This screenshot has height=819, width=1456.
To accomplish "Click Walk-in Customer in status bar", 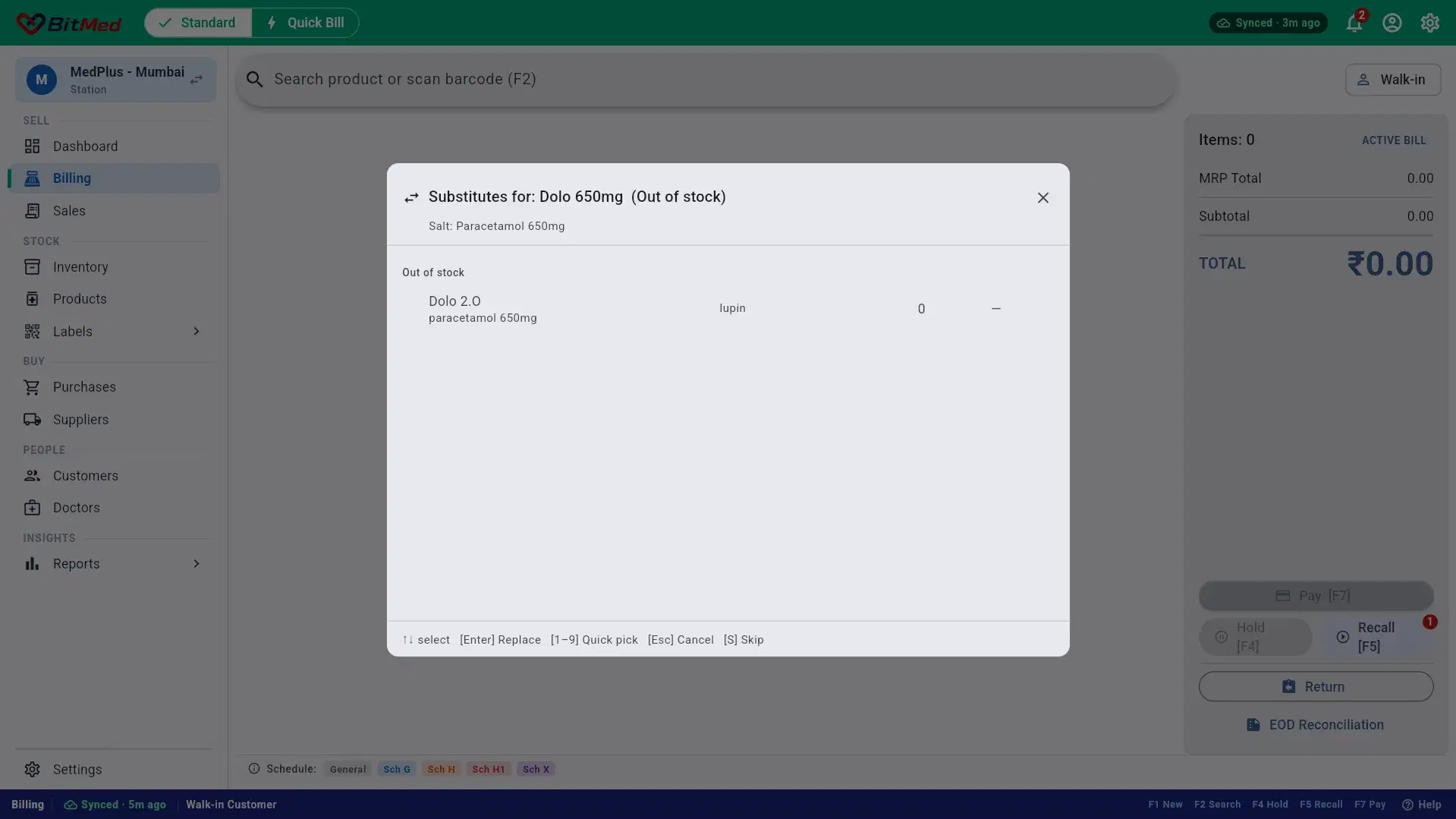I will [231, 805].
